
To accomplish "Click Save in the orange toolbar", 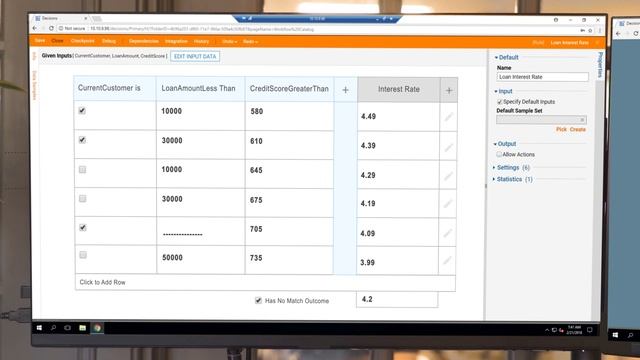I will click(40, 40).
